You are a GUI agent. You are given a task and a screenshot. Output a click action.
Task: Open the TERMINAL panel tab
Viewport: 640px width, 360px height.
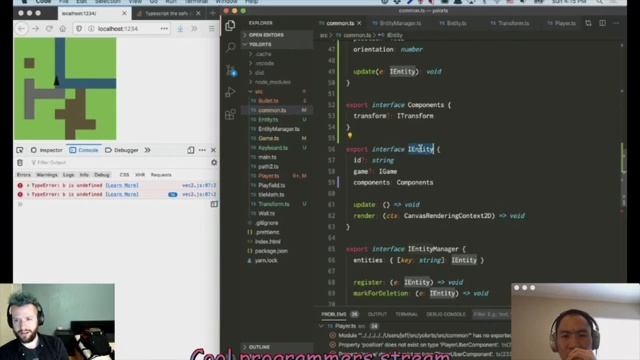point(406,314)
